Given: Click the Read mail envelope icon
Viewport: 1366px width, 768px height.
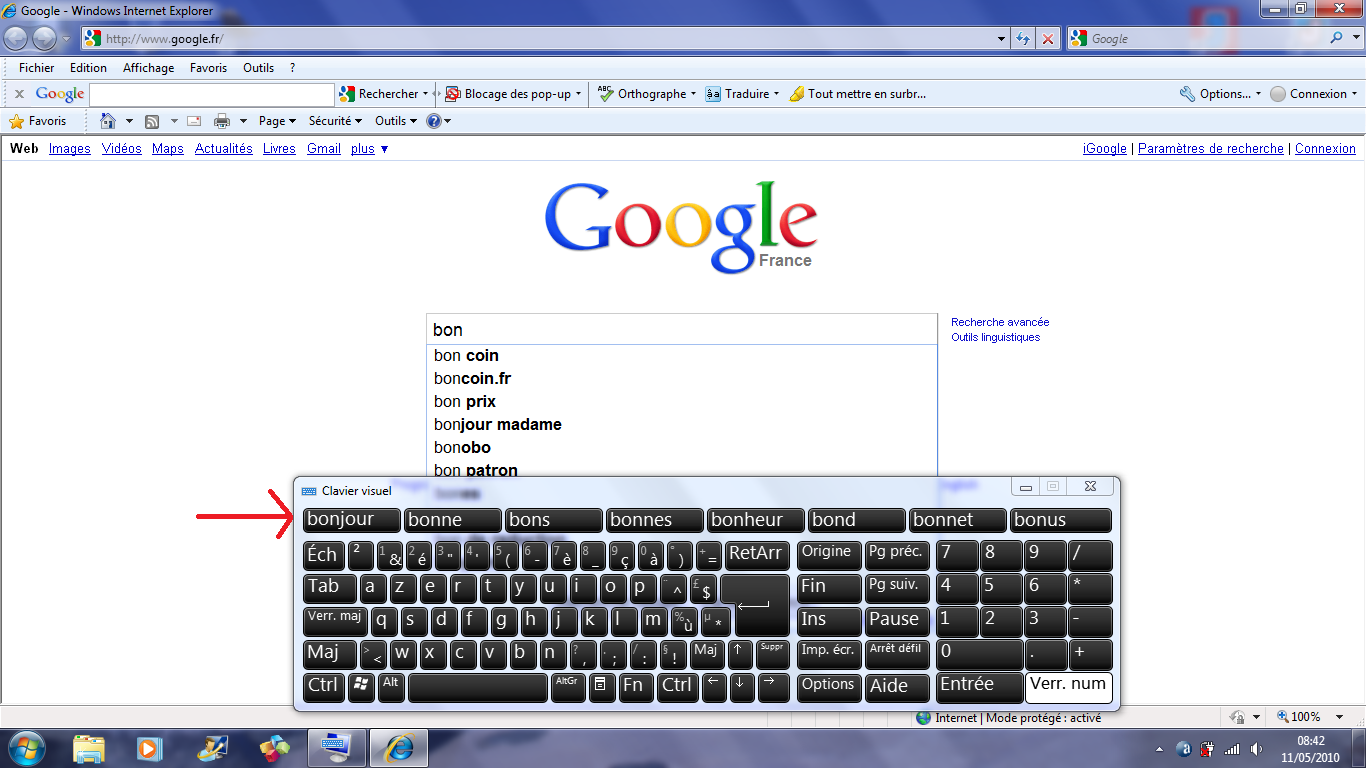Looking at the screenshot, I should click(194, 121).
